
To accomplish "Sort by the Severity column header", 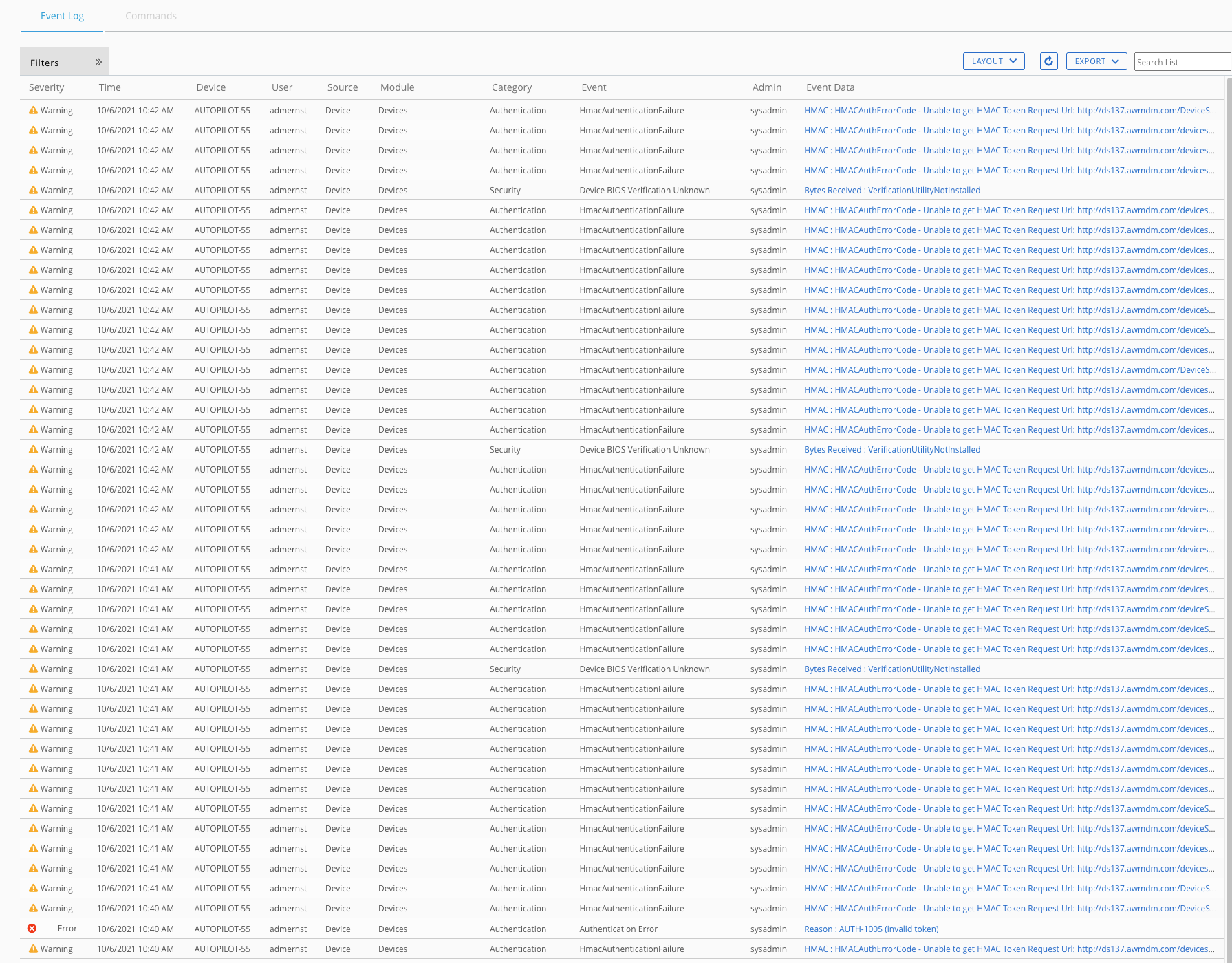I will [46, 87].
